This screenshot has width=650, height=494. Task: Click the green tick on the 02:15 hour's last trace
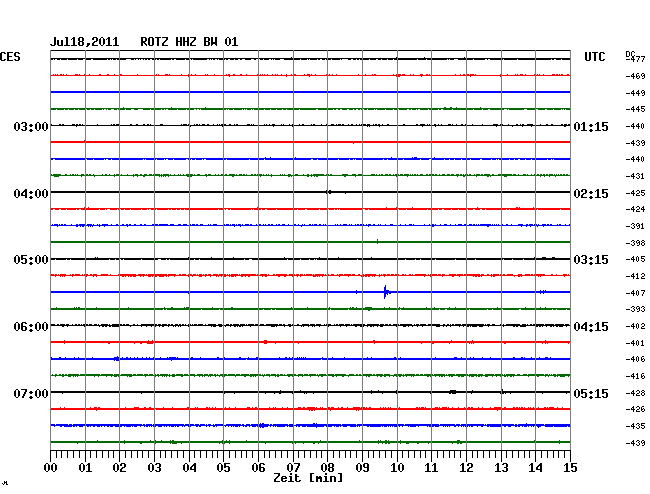[x=377, y=242]
